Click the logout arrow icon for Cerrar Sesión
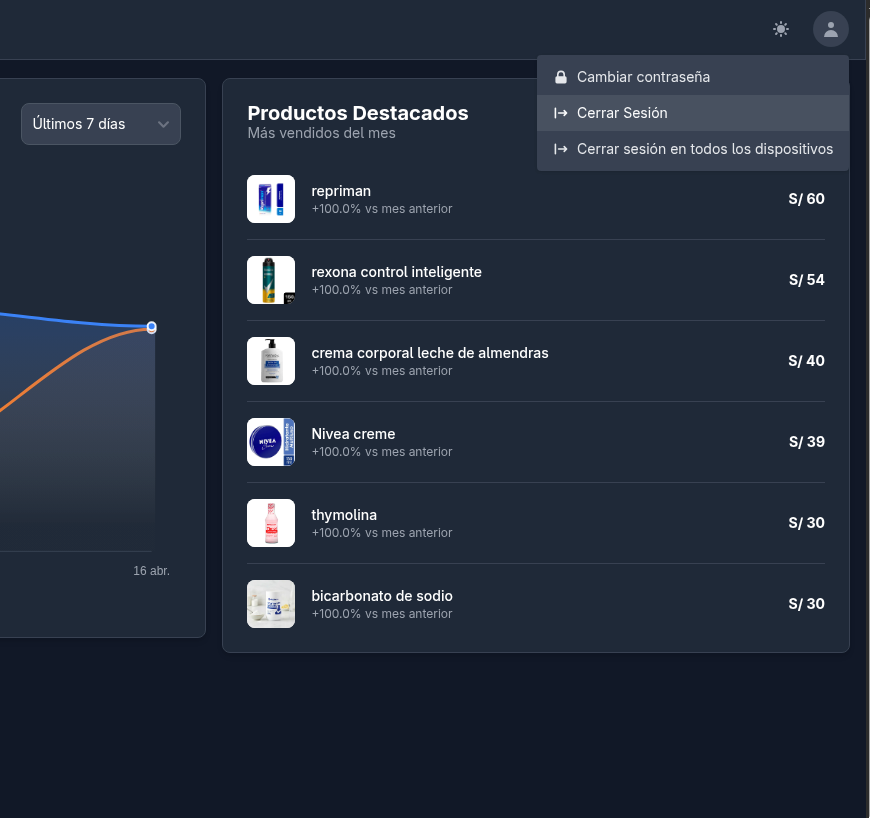 [561, 113]
